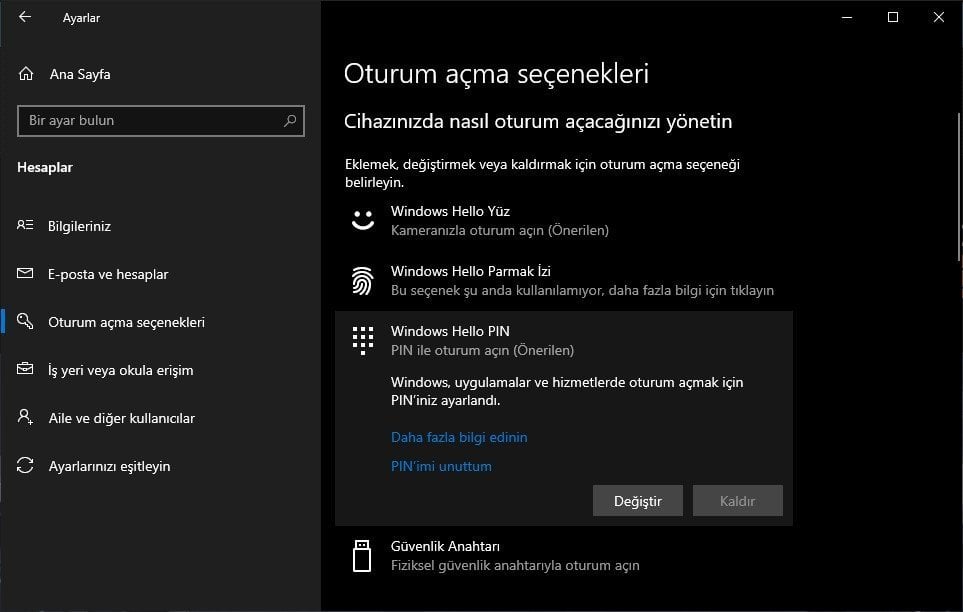Viewport: 963px width, 612px height.
Task: Follow the Daha fazla bilgi edinin link
Action: click(x=459, y=437)
